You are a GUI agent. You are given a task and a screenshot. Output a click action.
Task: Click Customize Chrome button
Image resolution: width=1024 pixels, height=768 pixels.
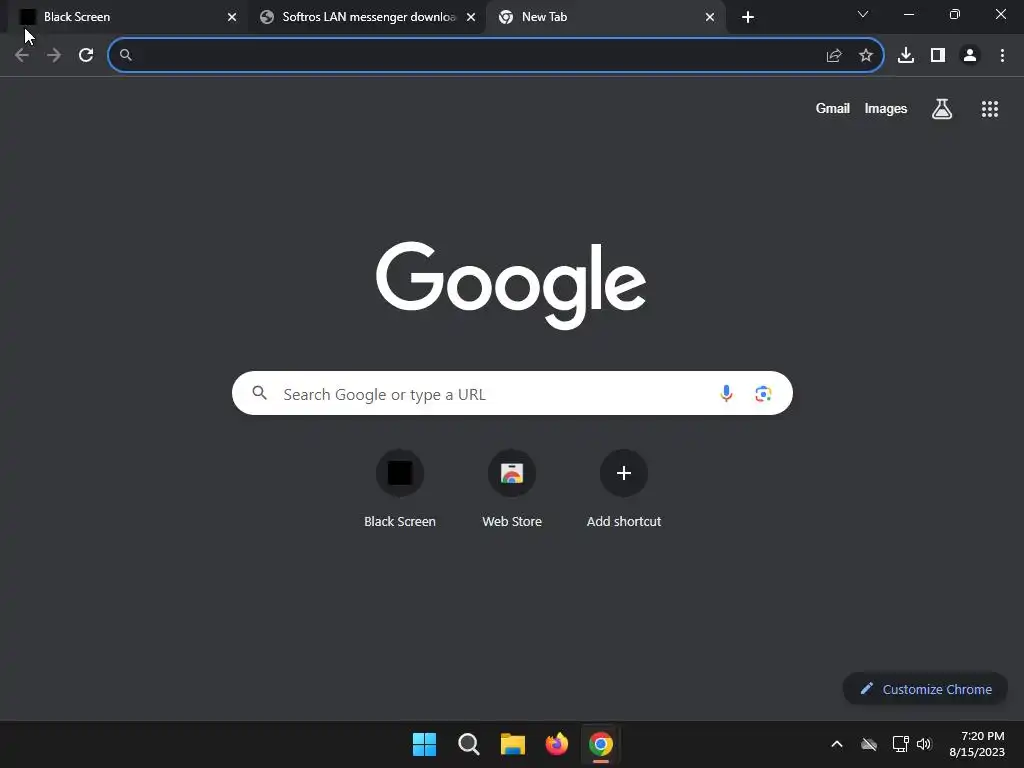pyautogui.click(x=925, y=689)
